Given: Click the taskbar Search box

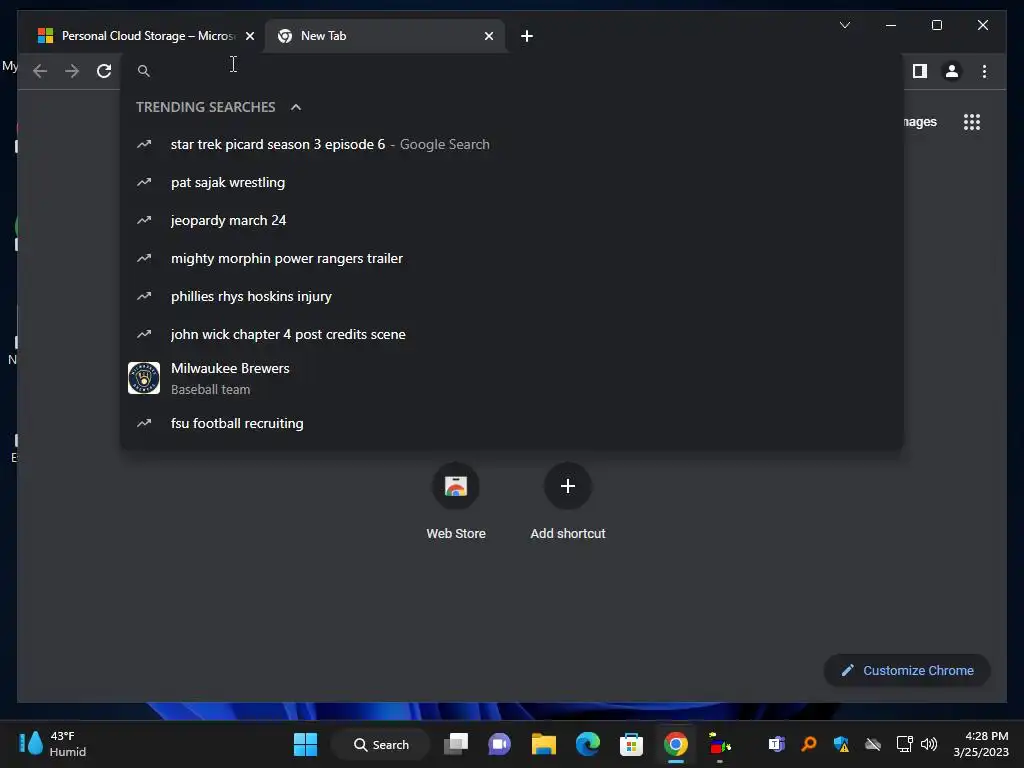Looking at the screenshot, I should click(x=381, y=744).
